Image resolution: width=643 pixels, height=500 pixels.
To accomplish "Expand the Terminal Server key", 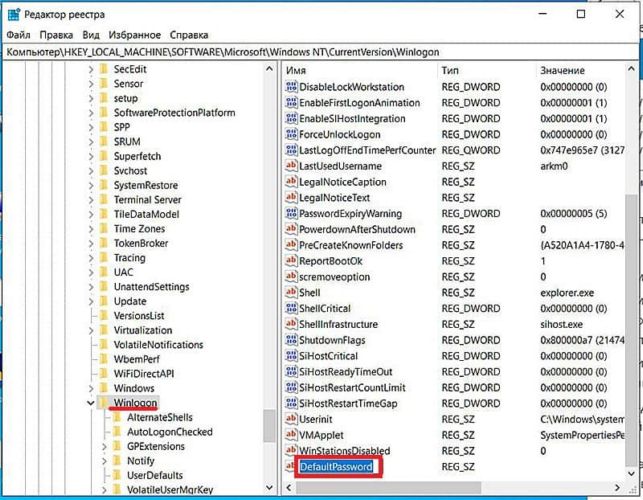I will tap(91, 200).
